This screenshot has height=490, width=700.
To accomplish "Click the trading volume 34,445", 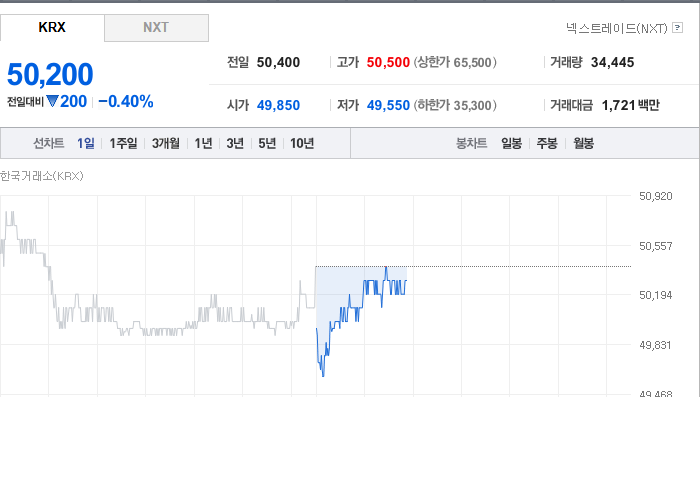I will (x=612, y=62).
